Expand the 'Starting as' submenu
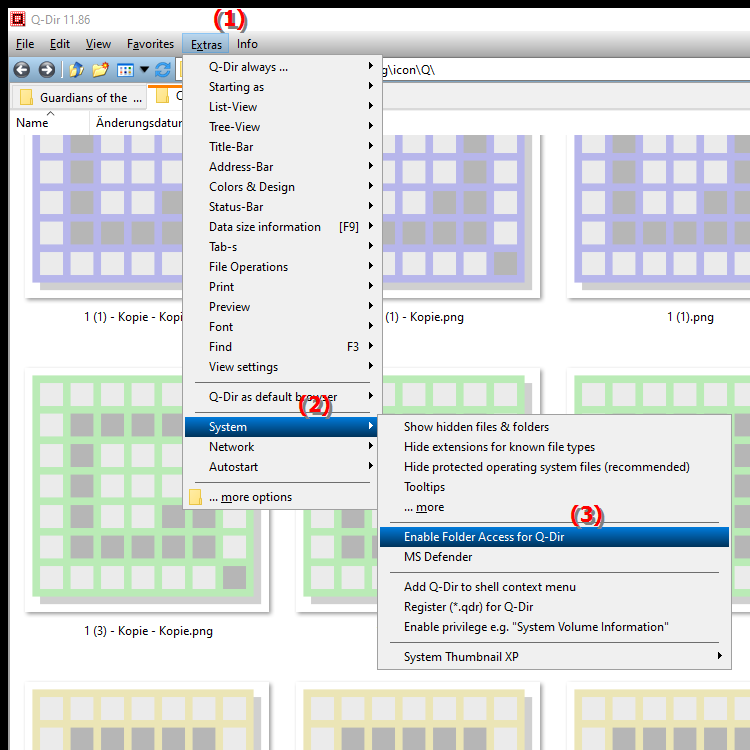Image resolution: width=750 pixels, height=750 pixels. (281, 87)
